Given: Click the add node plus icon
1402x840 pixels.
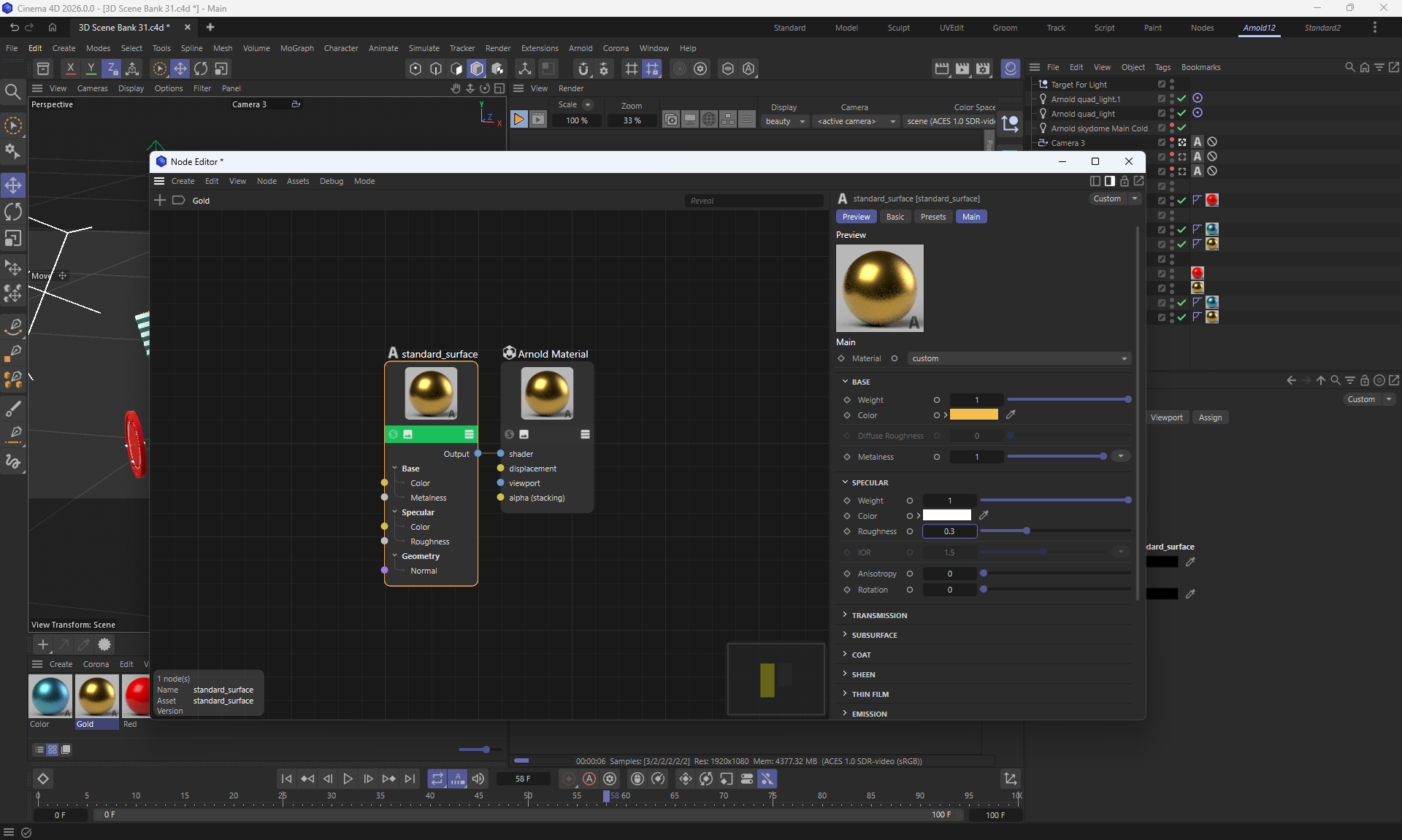Looking at the screenshot, I should pos(160,200).
